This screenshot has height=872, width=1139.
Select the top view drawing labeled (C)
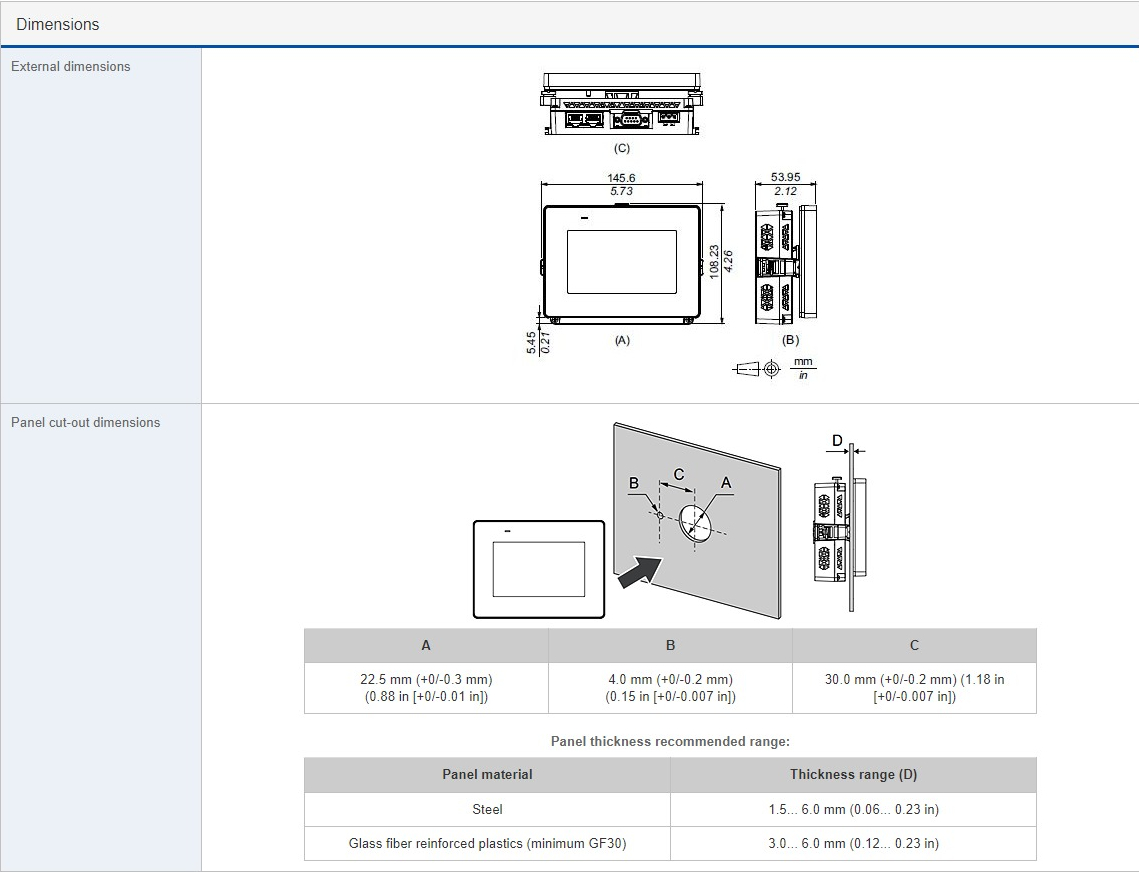click(x=621, y=105)
